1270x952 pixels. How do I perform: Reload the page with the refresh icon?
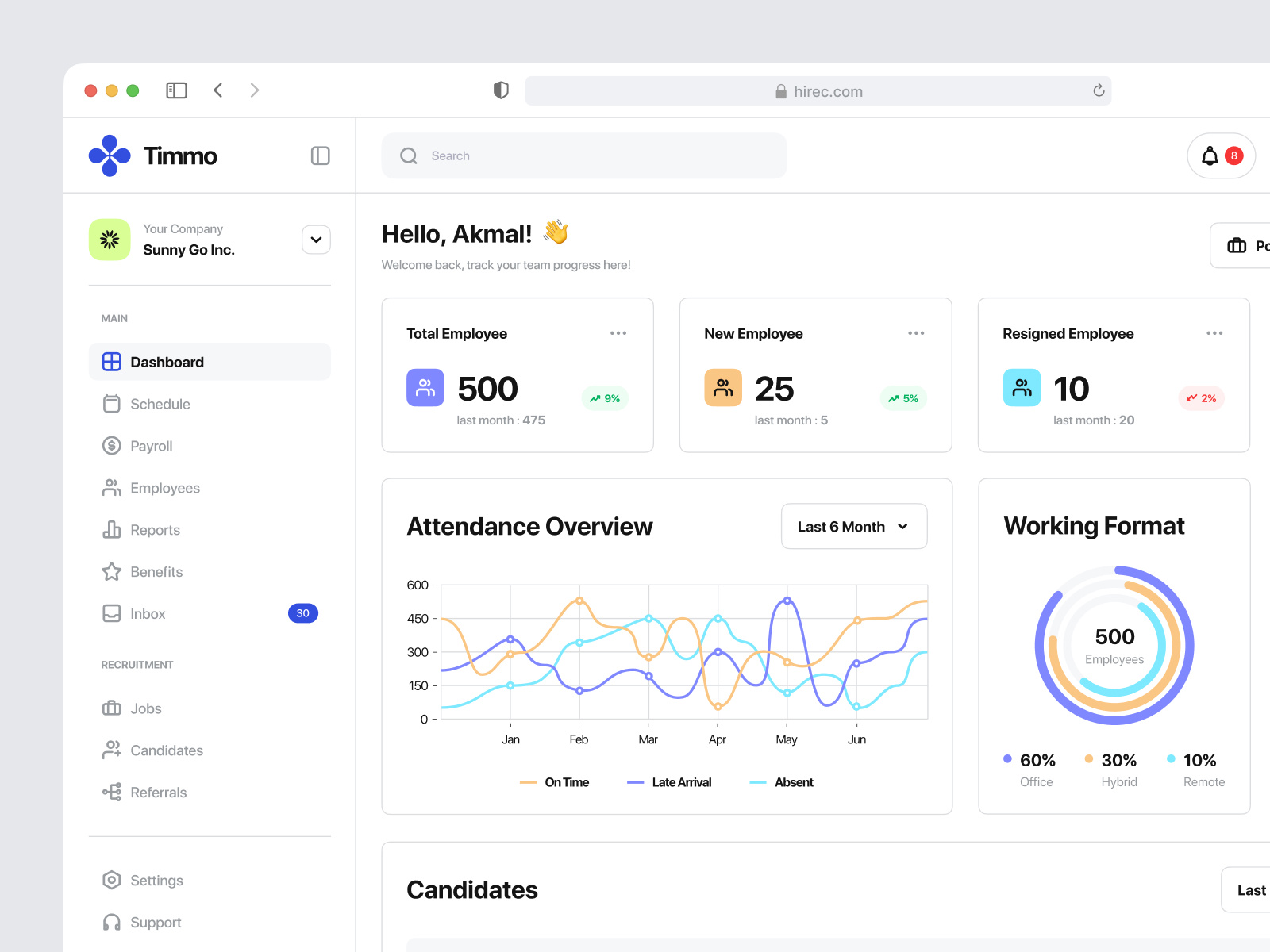(1099, 90)
